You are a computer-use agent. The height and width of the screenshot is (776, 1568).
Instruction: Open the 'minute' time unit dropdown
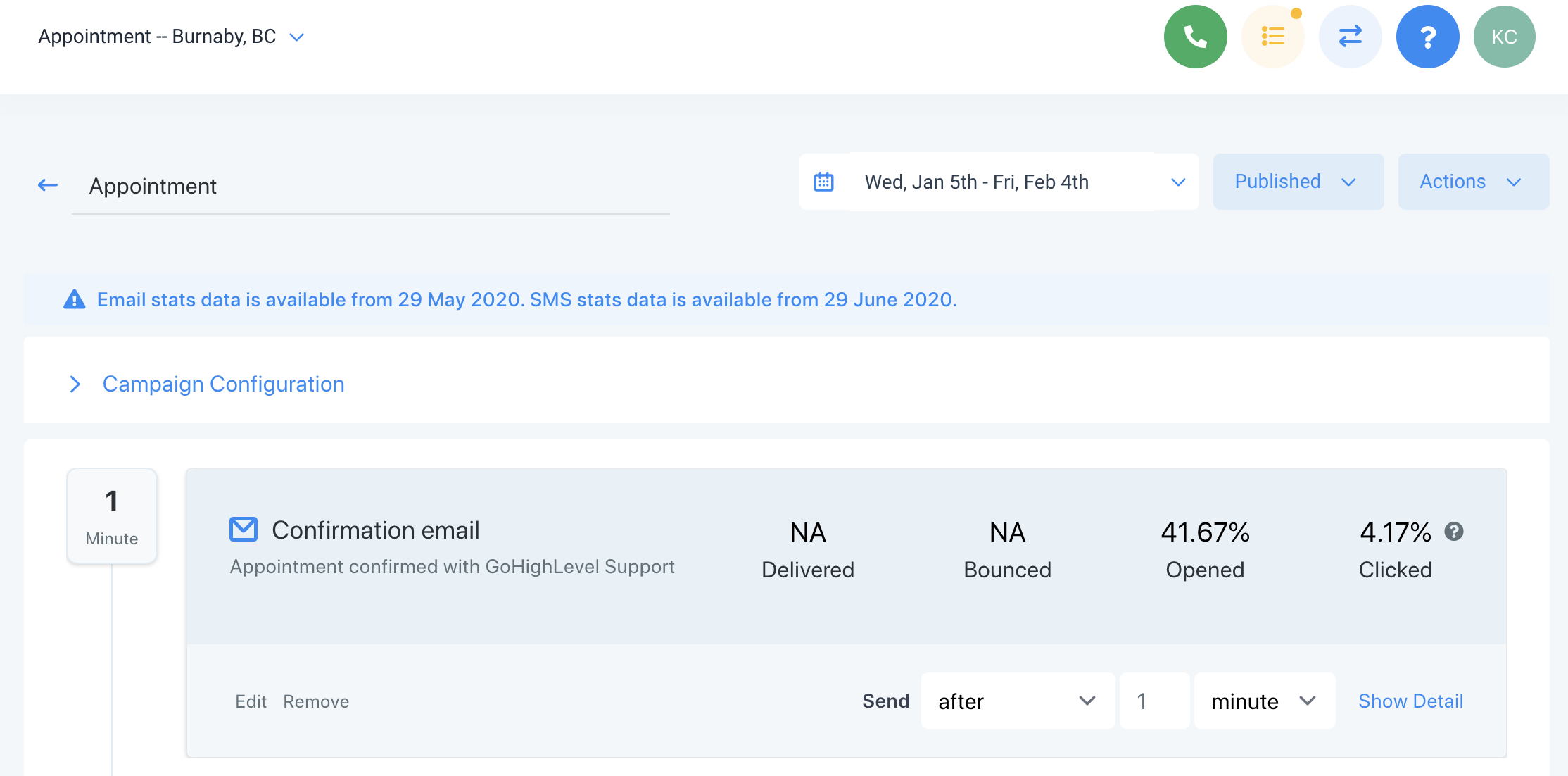[x=1263, y=701]
